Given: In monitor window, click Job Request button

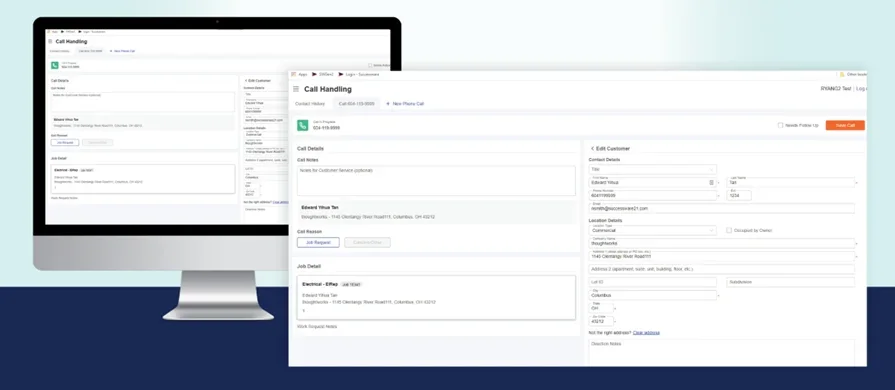Looking at the screenshot, I should (x=65, y=142).
